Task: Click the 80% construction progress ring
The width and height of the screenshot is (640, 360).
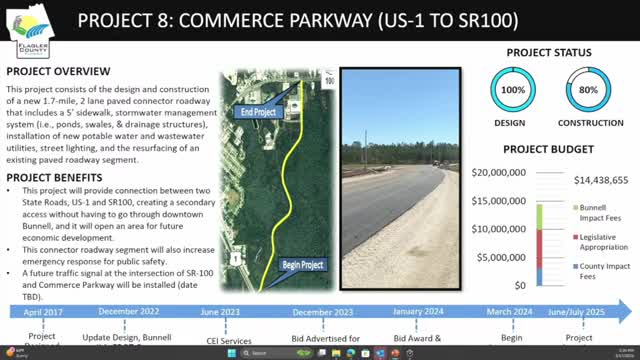Action: click(588, 90)
